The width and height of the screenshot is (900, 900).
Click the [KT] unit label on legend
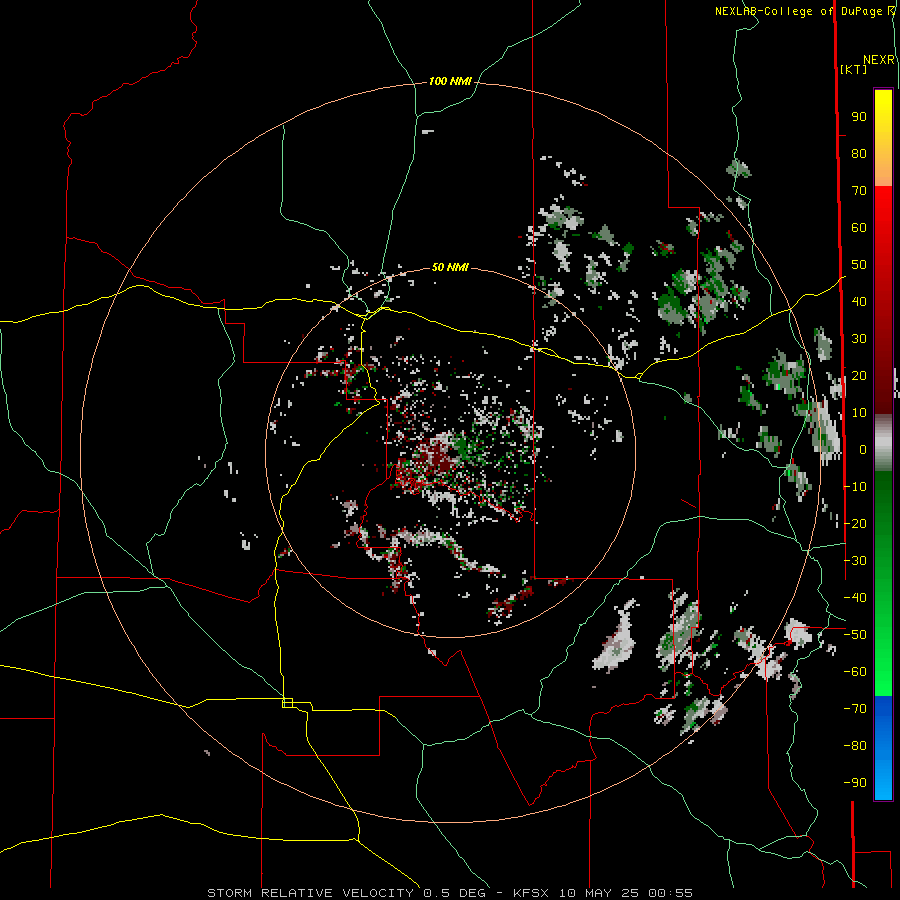pyautogui.click(x=853, y=69)
